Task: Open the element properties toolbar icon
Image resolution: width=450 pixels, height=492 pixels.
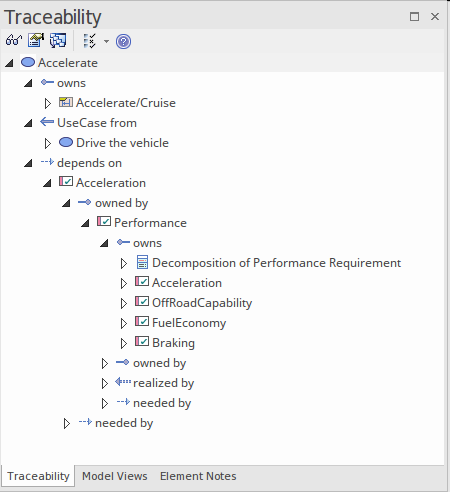Action: [x=36, y=41]
